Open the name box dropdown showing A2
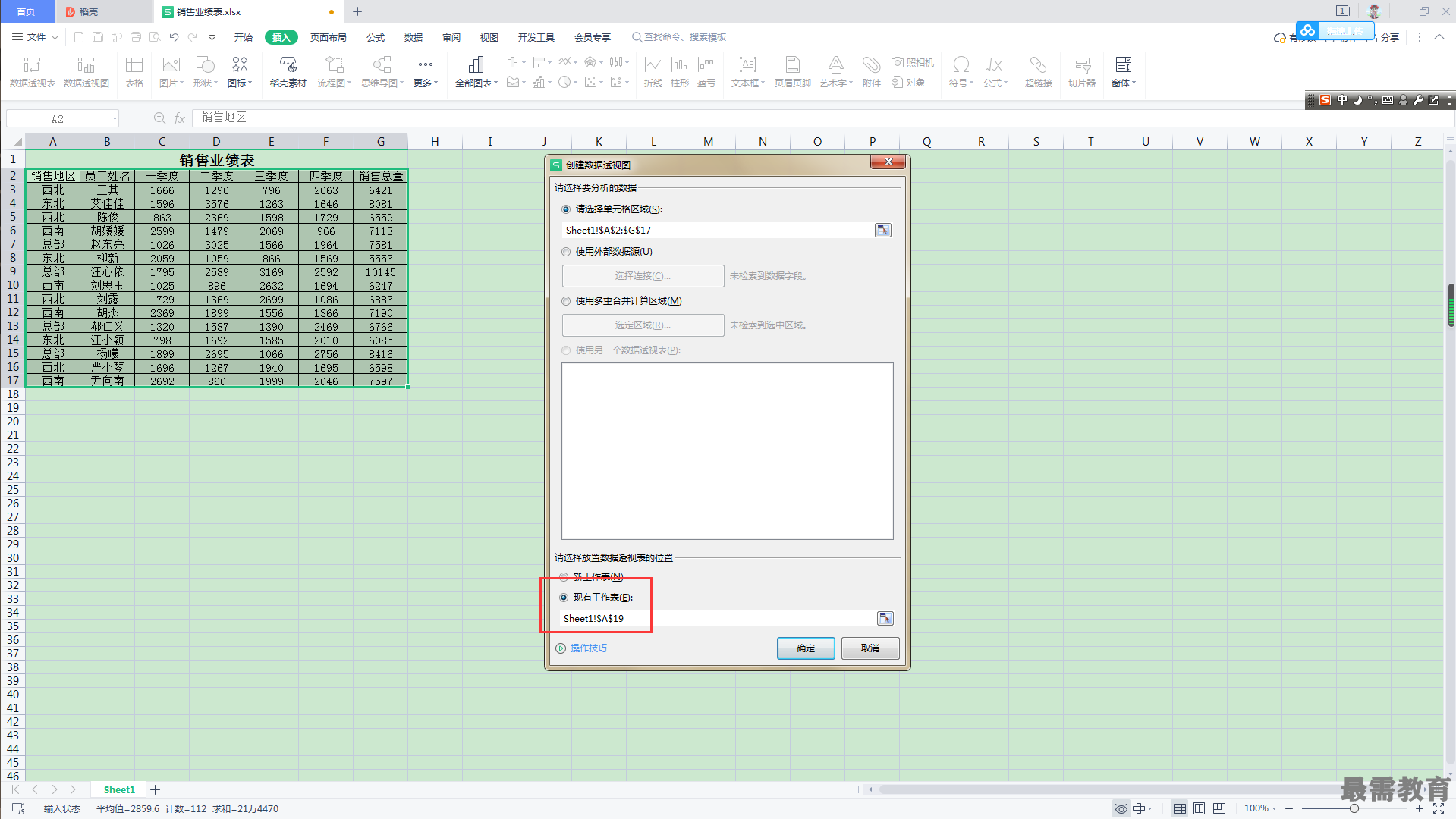Image resolution: width=1456 pixels, height=819 pixels. click(x=115, y=118)
